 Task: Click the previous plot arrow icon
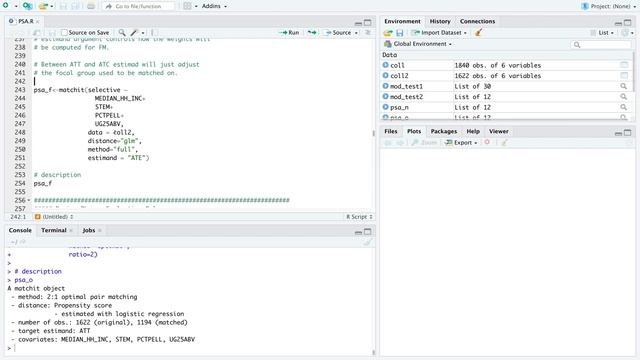coord(388,142)
